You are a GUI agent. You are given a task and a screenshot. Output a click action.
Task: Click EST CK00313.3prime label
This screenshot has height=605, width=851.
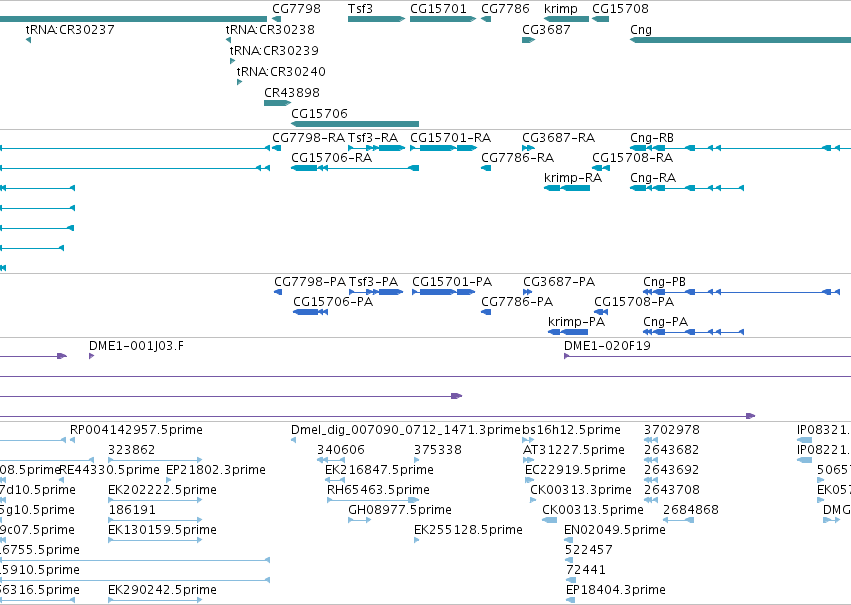pos(581,491)
